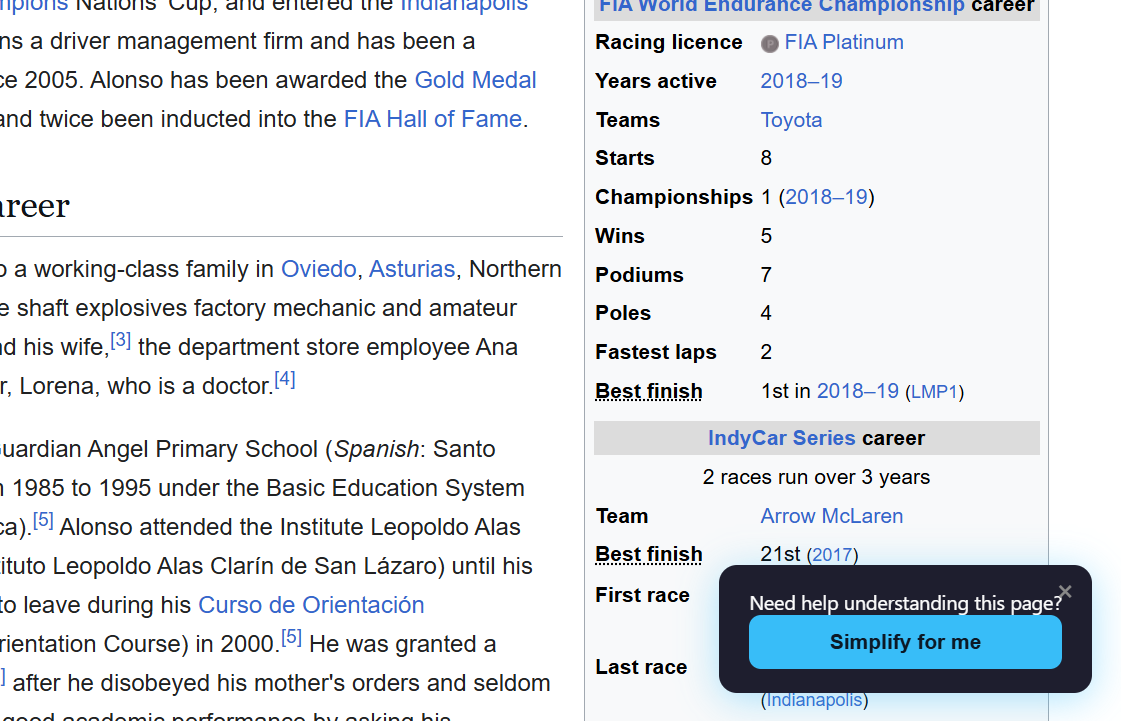Image resolution: width=1121 pixels, height=721 pixels.
Task: Open the 2017 season link
Action: (x=832, y=555)
